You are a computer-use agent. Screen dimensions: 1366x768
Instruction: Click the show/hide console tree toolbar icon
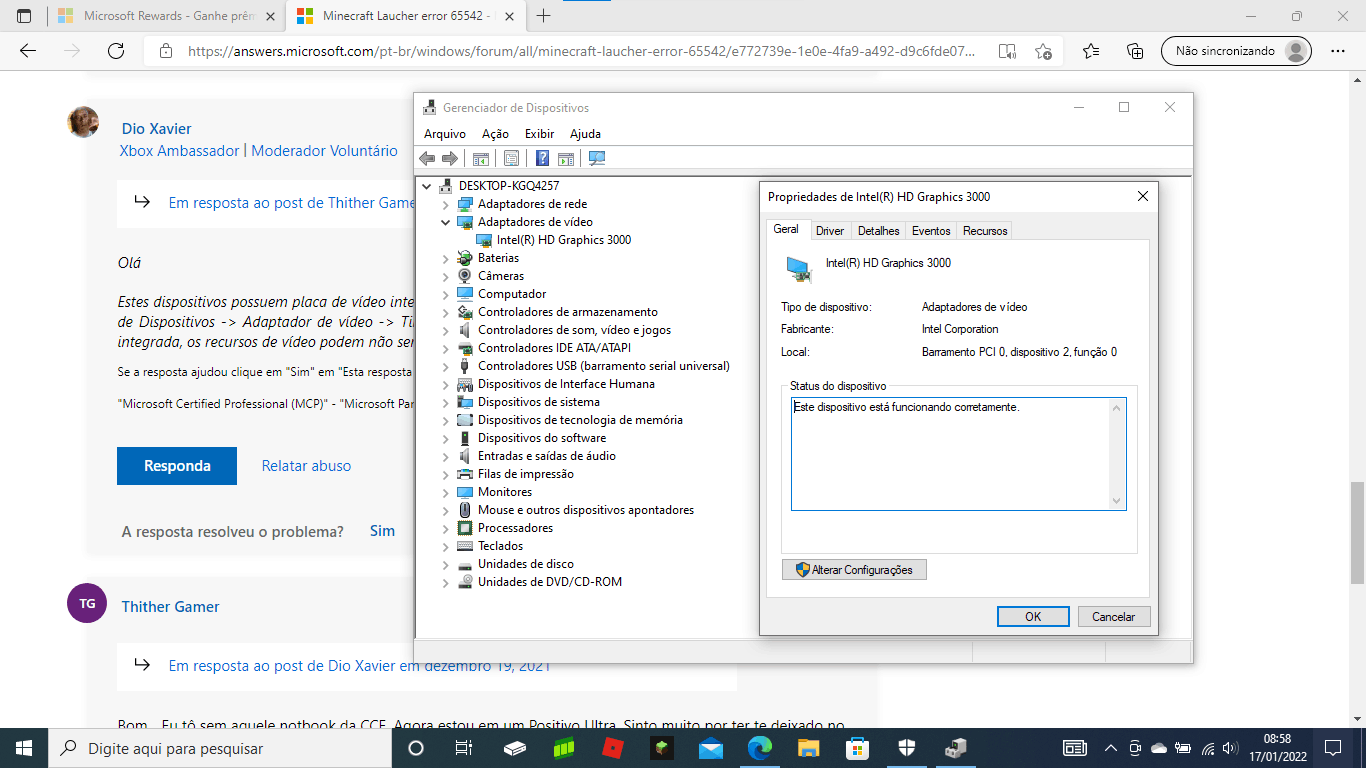tap(481, 158)
